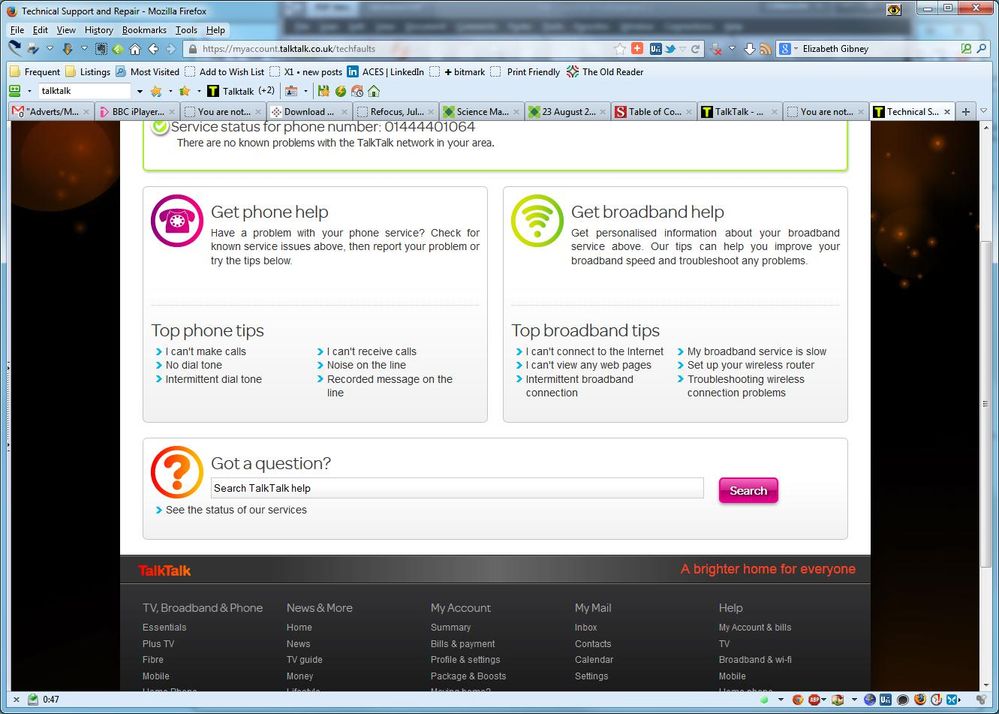
Task: Click the Search TalkTalk help field
Action: click(457, 488)
